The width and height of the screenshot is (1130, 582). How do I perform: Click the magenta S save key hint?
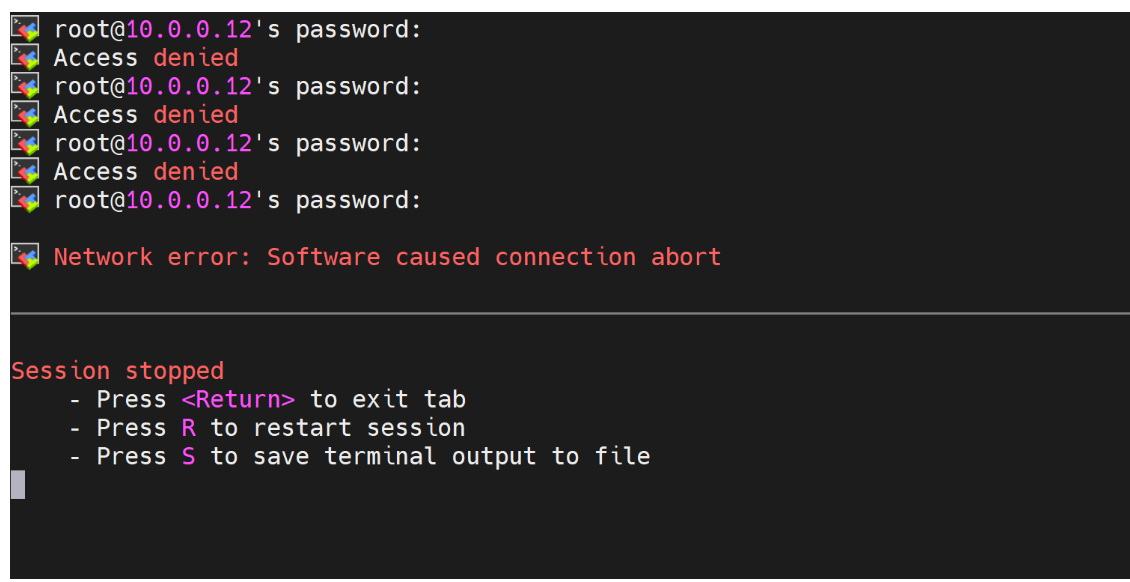(189, 457)
